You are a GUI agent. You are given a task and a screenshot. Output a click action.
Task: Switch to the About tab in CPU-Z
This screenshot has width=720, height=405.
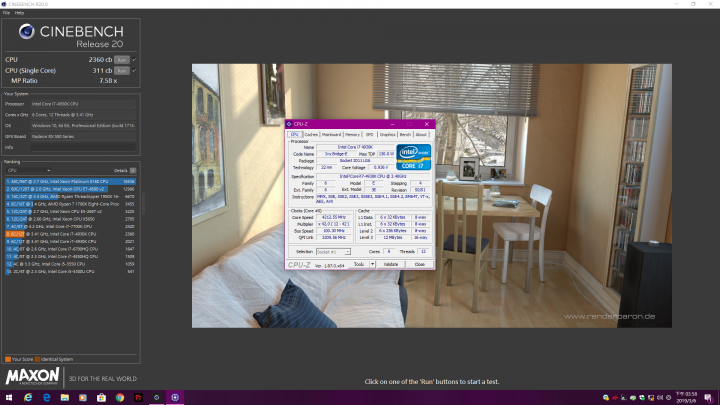[421, 135]
